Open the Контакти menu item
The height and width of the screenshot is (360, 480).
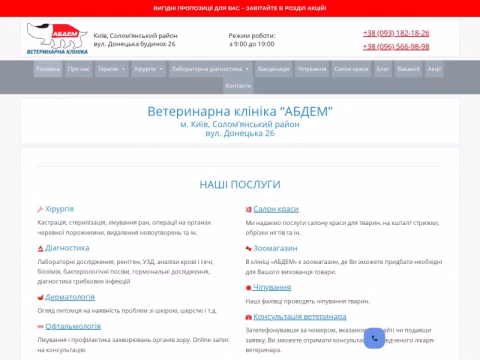[x=238, y=86]
